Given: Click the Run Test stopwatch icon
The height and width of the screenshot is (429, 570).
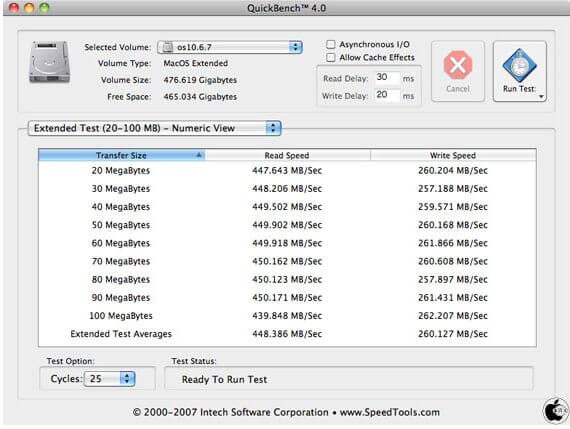Looking at the screenshot, I should 519,65.
